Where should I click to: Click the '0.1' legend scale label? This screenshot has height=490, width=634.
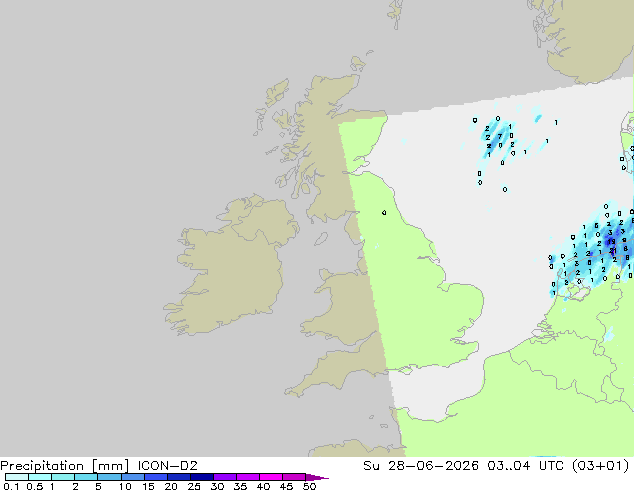click(11, 486)
